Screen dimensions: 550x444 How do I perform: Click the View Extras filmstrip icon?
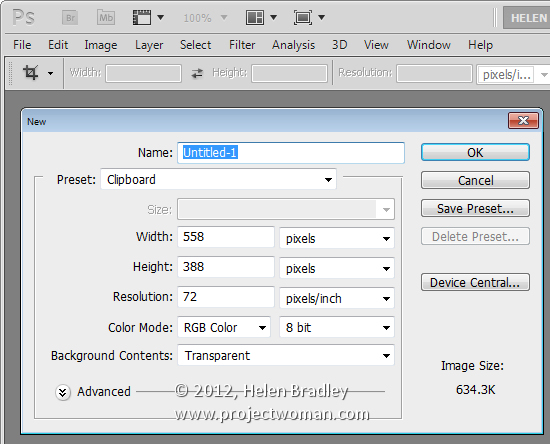click(x=142, y=18)
